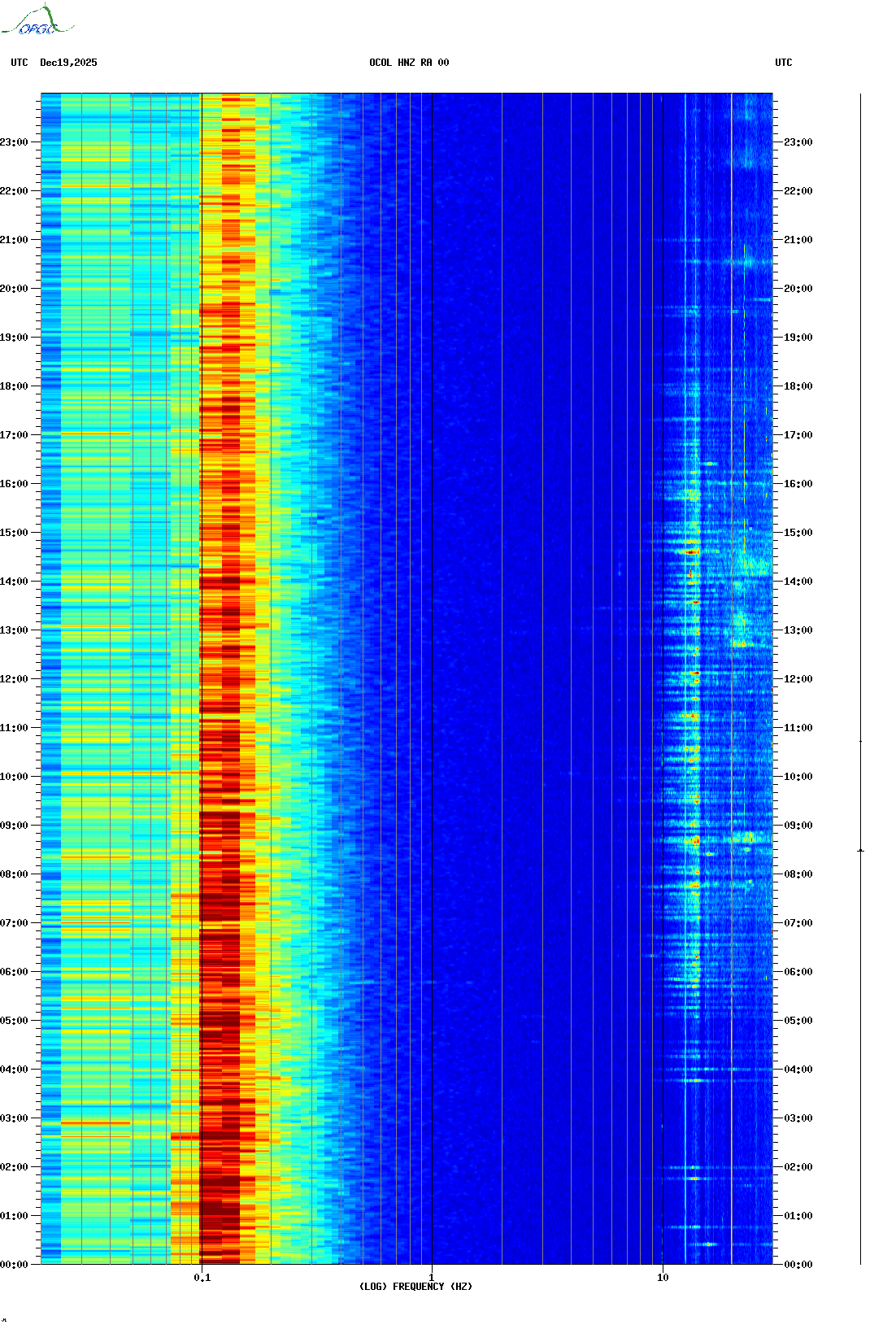Click the 08:00 label on the right axis
Image resolution: width=896 pixels, height=1329 pixels.
[x=798, y=874]
